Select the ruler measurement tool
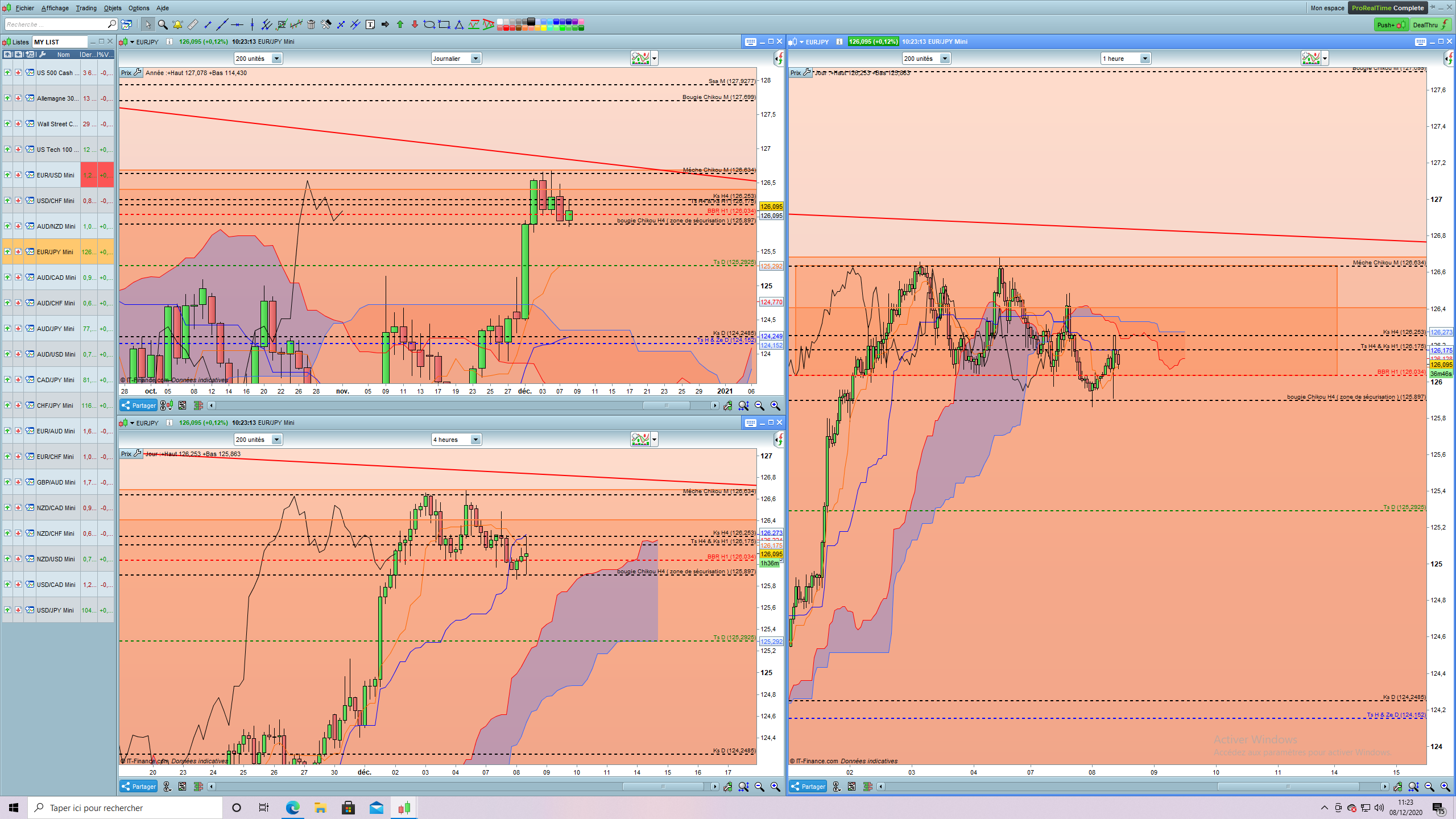 [x=193, y=24]
